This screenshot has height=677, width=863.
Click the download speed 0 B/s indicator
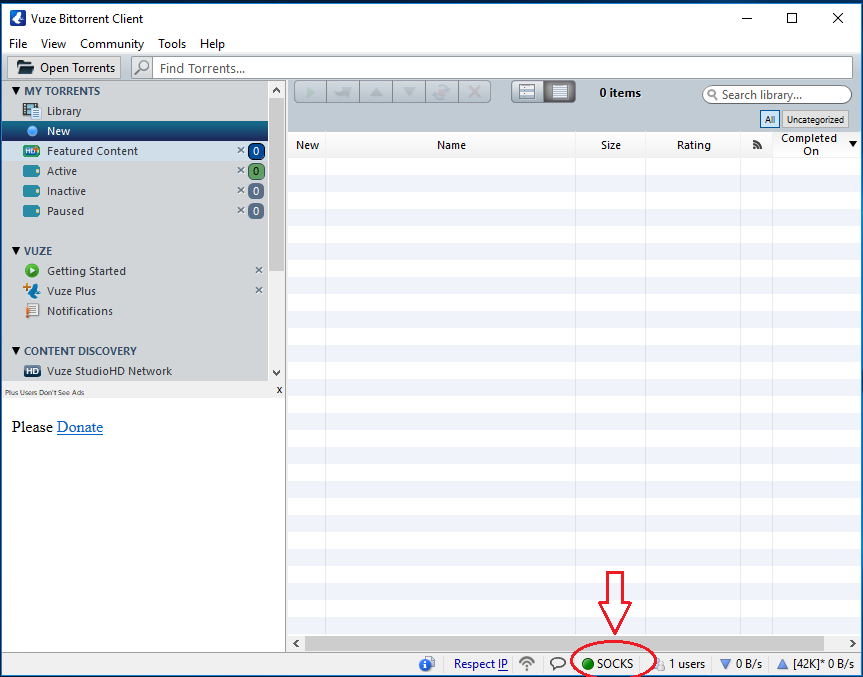tap(741, 664)
